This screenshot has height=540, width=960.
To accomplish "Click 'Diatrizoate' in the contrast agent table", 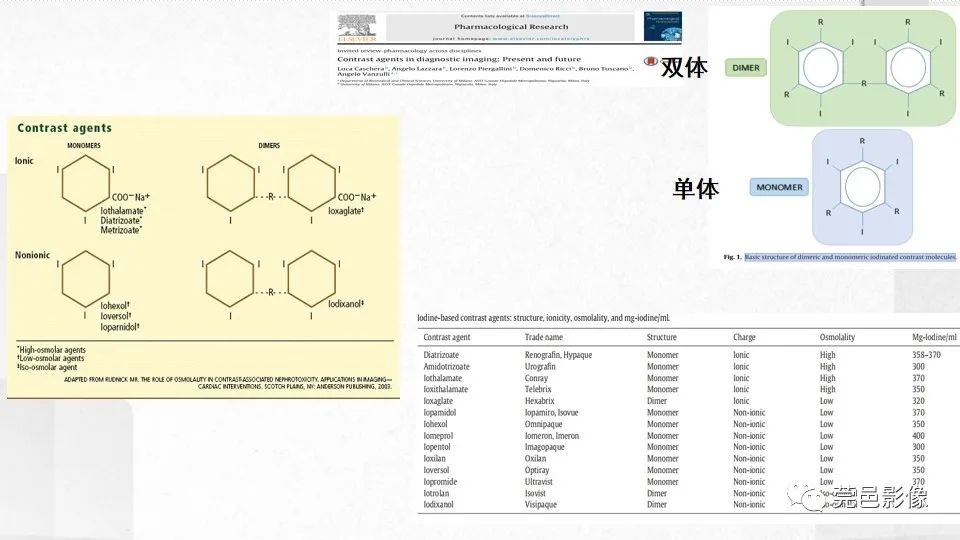I will [x=441, y=355].
